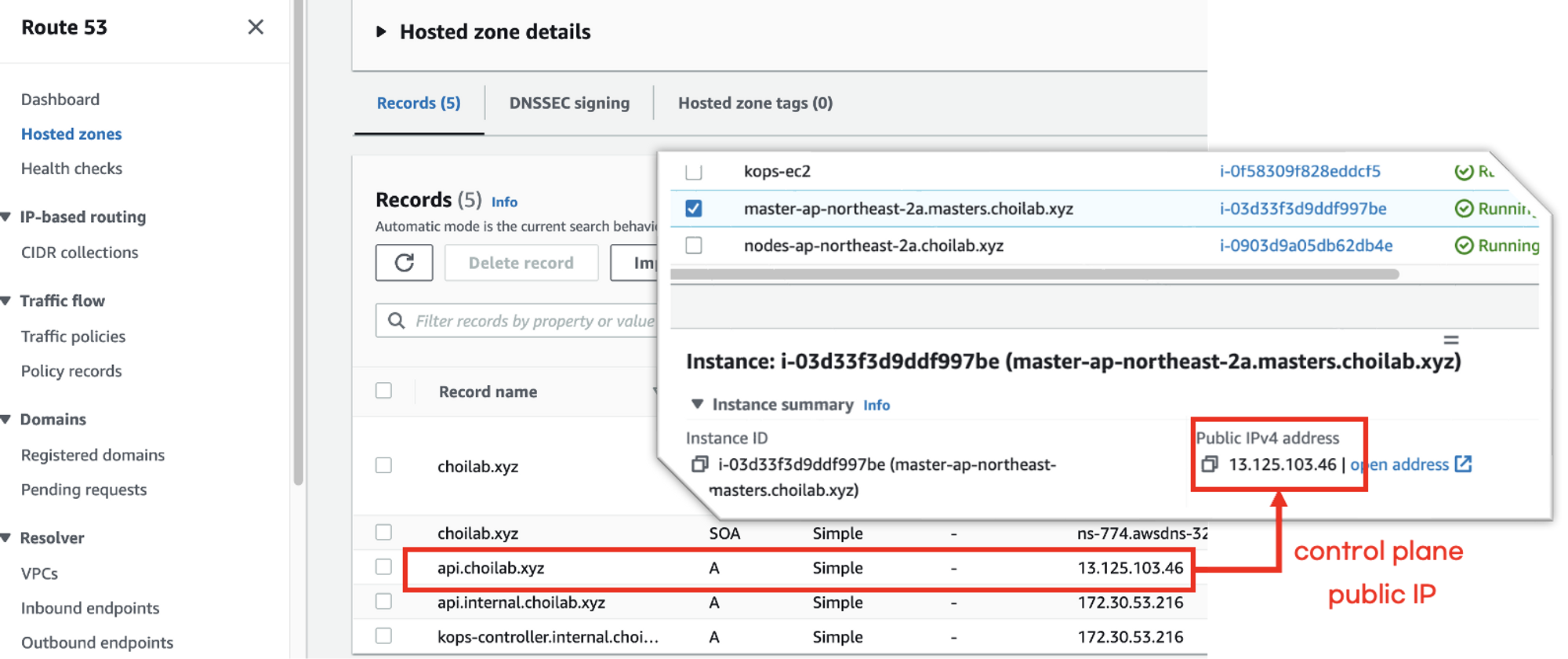This screenshot has height=659, width=1568.
Task: Click the status icon for kops-ec2
Action: (x=1464, y=172)
